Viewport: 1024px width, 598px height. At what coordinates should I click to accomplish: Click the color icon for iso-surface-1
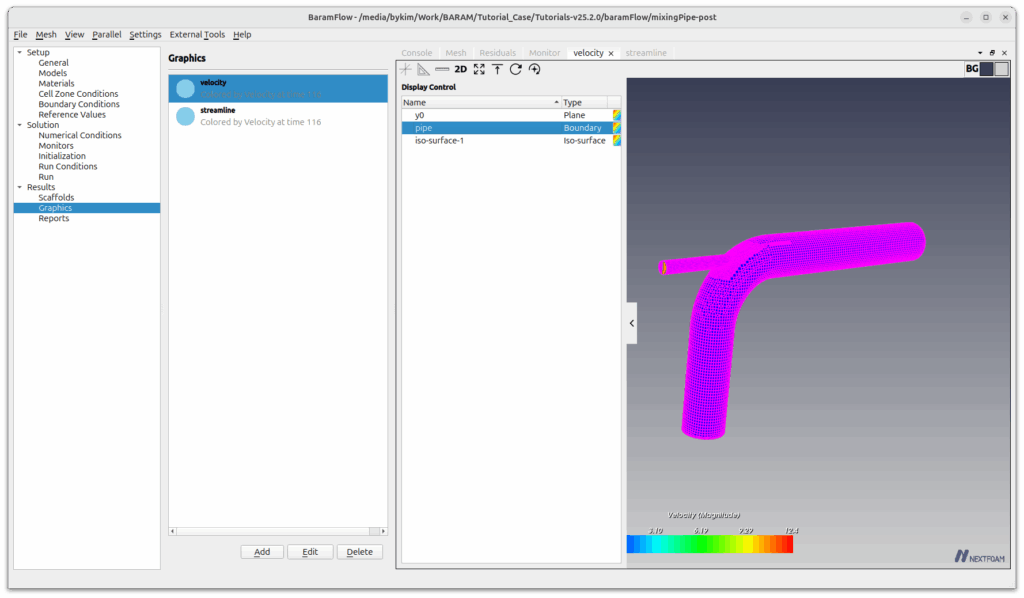(x=616, y=140)
